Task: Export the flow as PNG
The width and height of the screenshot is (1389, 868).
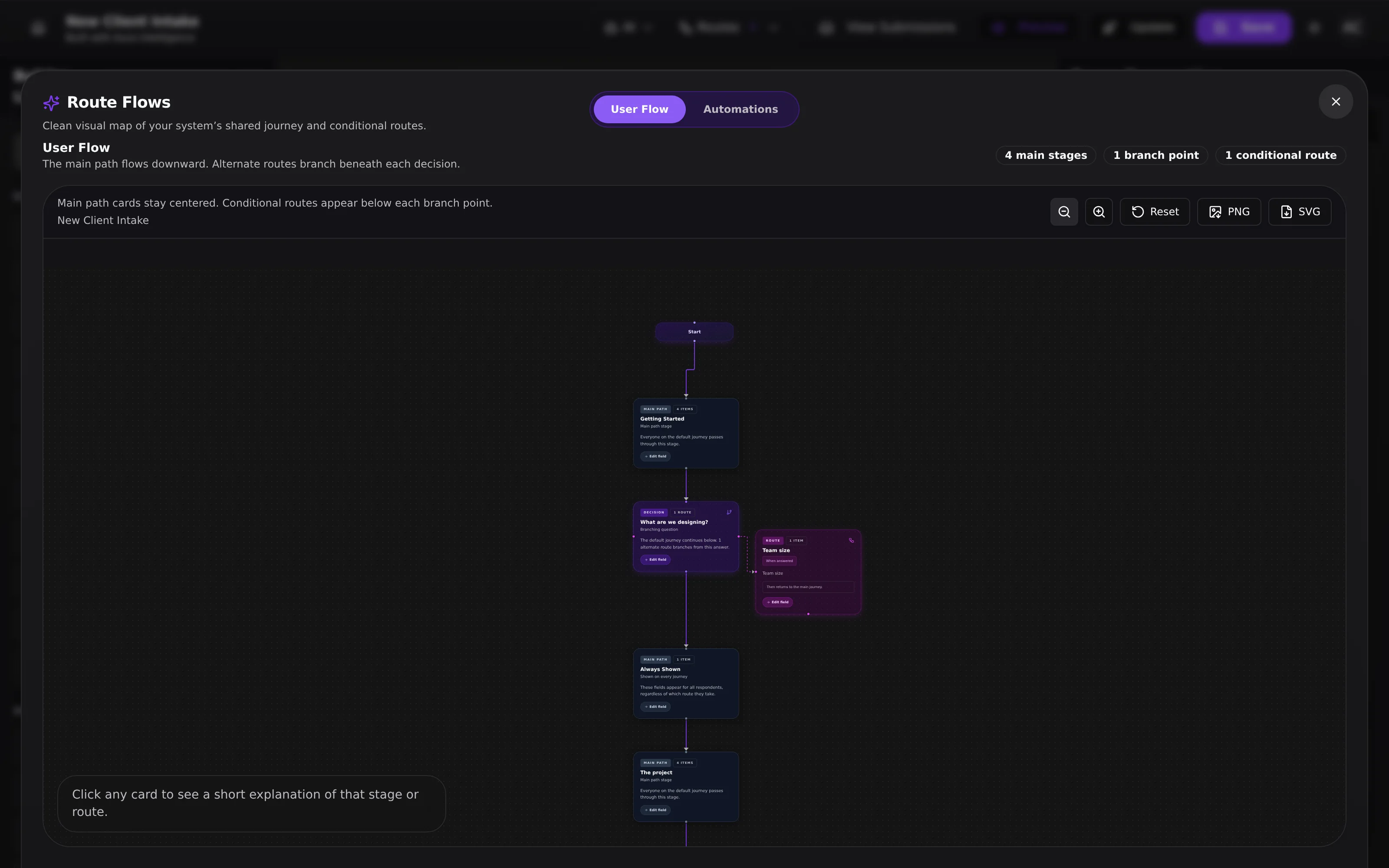Action: coord(1229,212)
